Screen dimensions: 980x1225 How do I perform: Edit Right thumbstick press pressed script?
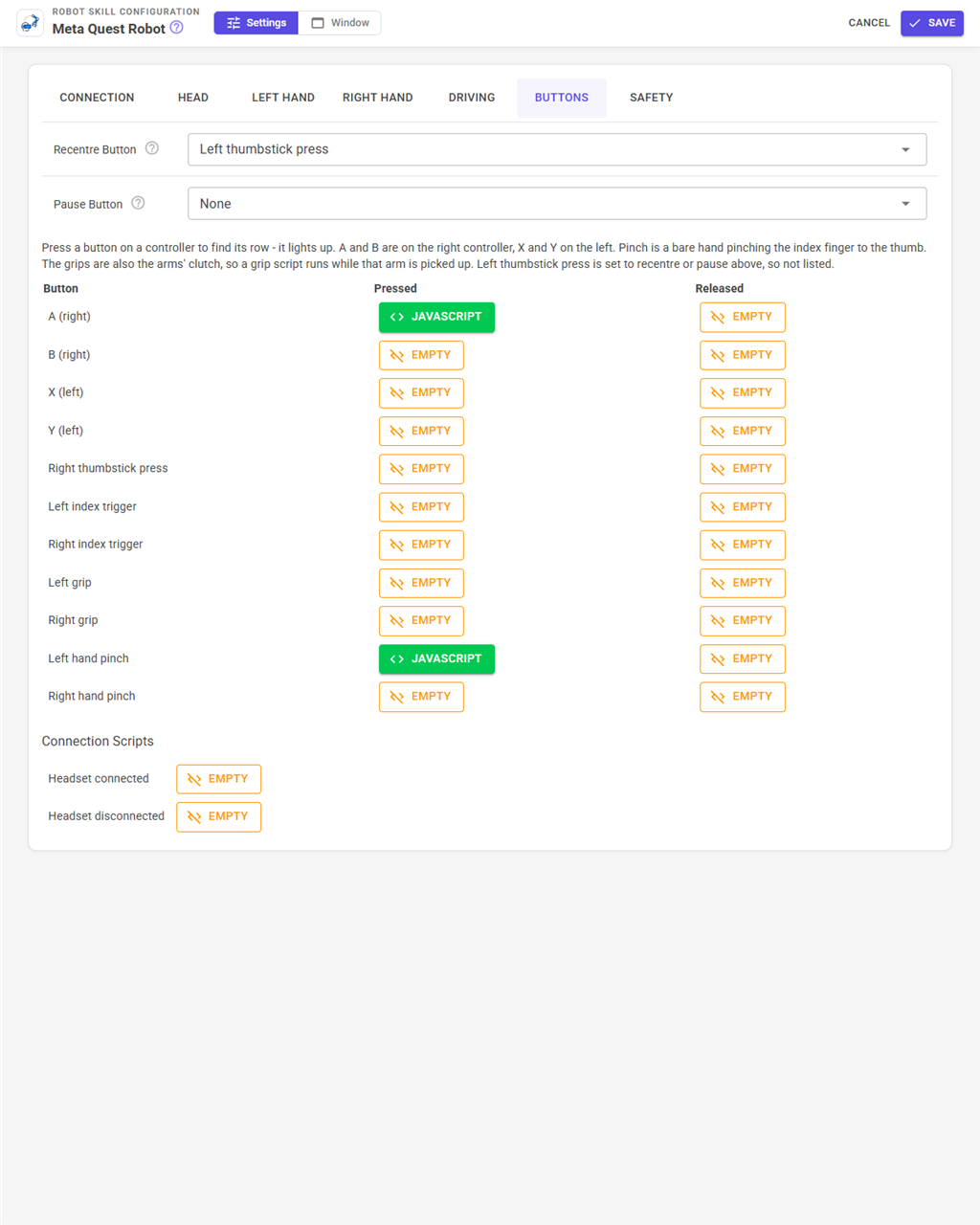pyautogui.click(x=421, y=469)
